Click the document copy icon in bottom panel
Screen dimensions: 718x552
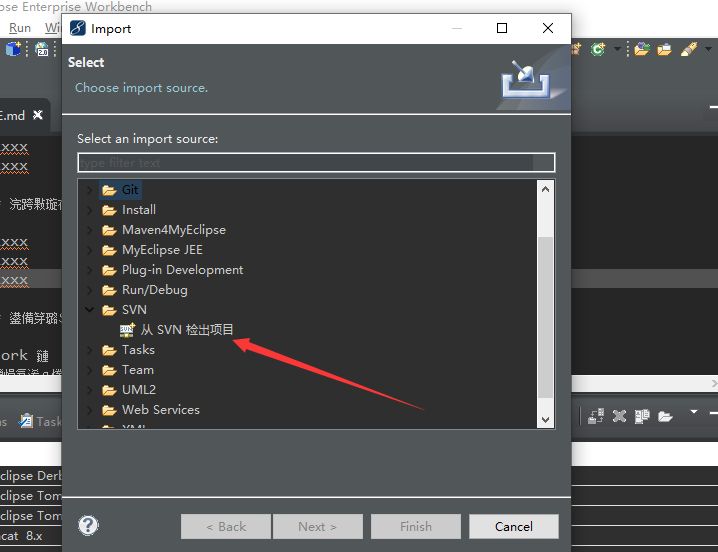(x=642, y=416)
